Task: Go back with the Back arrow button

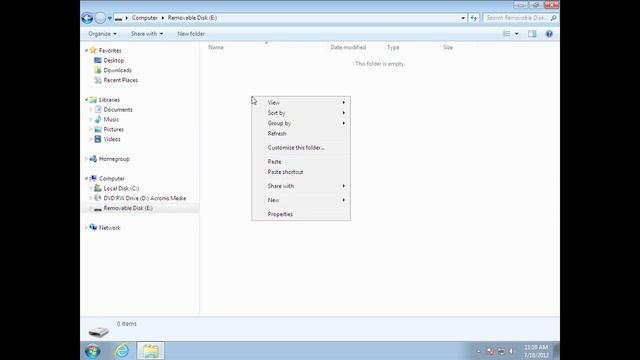Action: pyautogui.click(x=87, y=18)
